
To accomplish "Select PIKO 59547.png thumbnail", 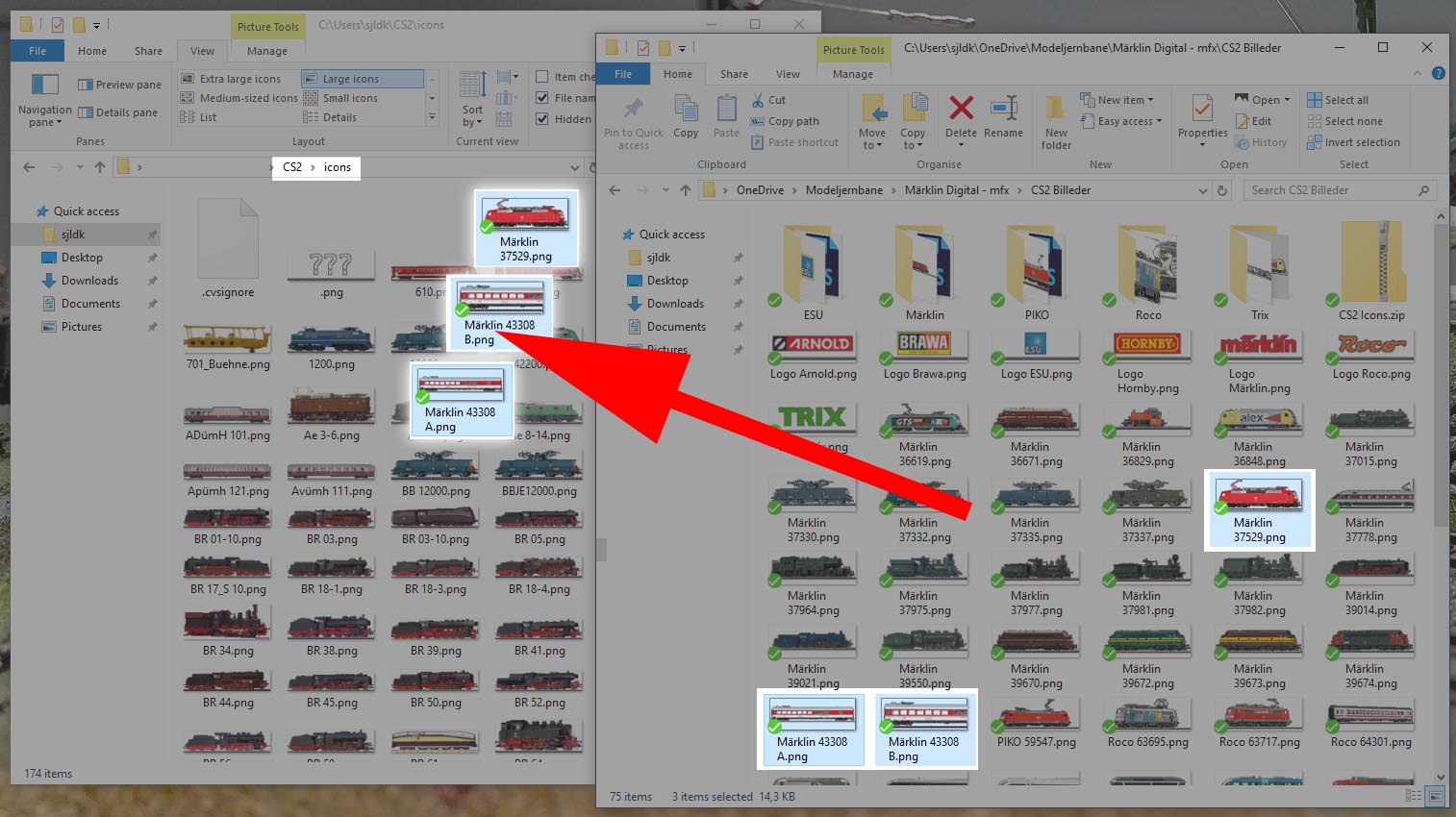I will click(x=1037, y=724).
